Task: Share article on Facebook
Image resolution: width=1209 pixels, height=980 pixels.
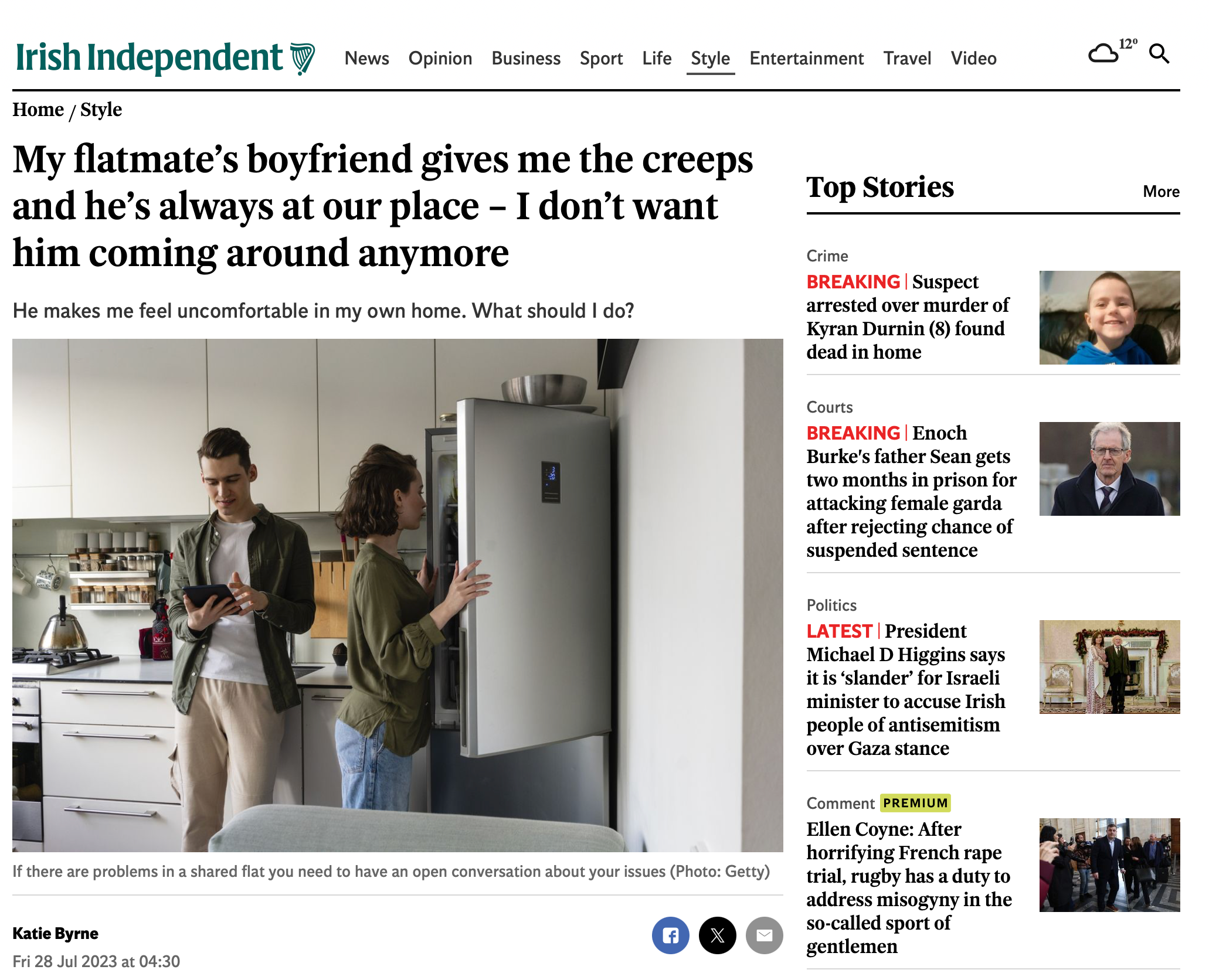Action: (x=670, y=935)
